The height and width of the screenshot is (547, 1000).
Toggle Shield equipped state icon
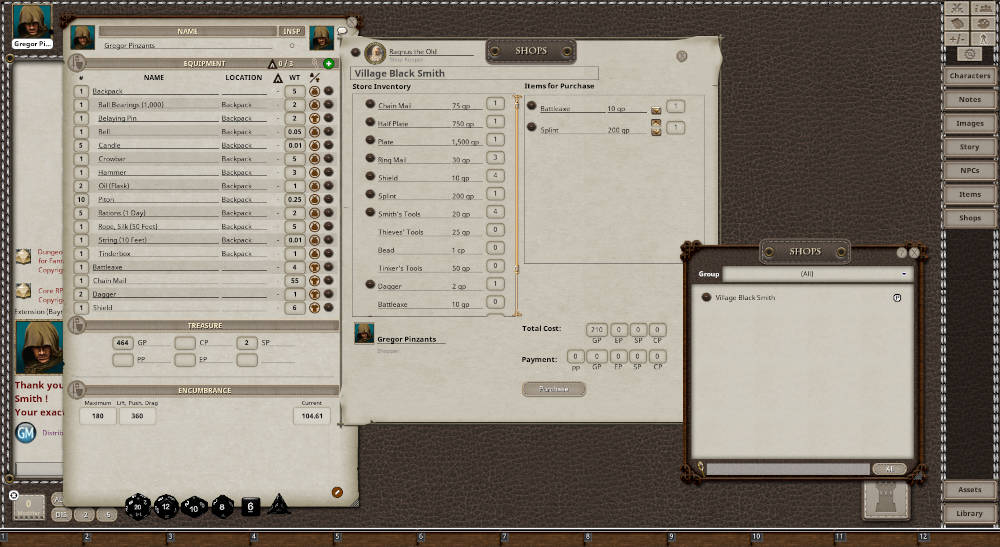[x=314, y=307]
